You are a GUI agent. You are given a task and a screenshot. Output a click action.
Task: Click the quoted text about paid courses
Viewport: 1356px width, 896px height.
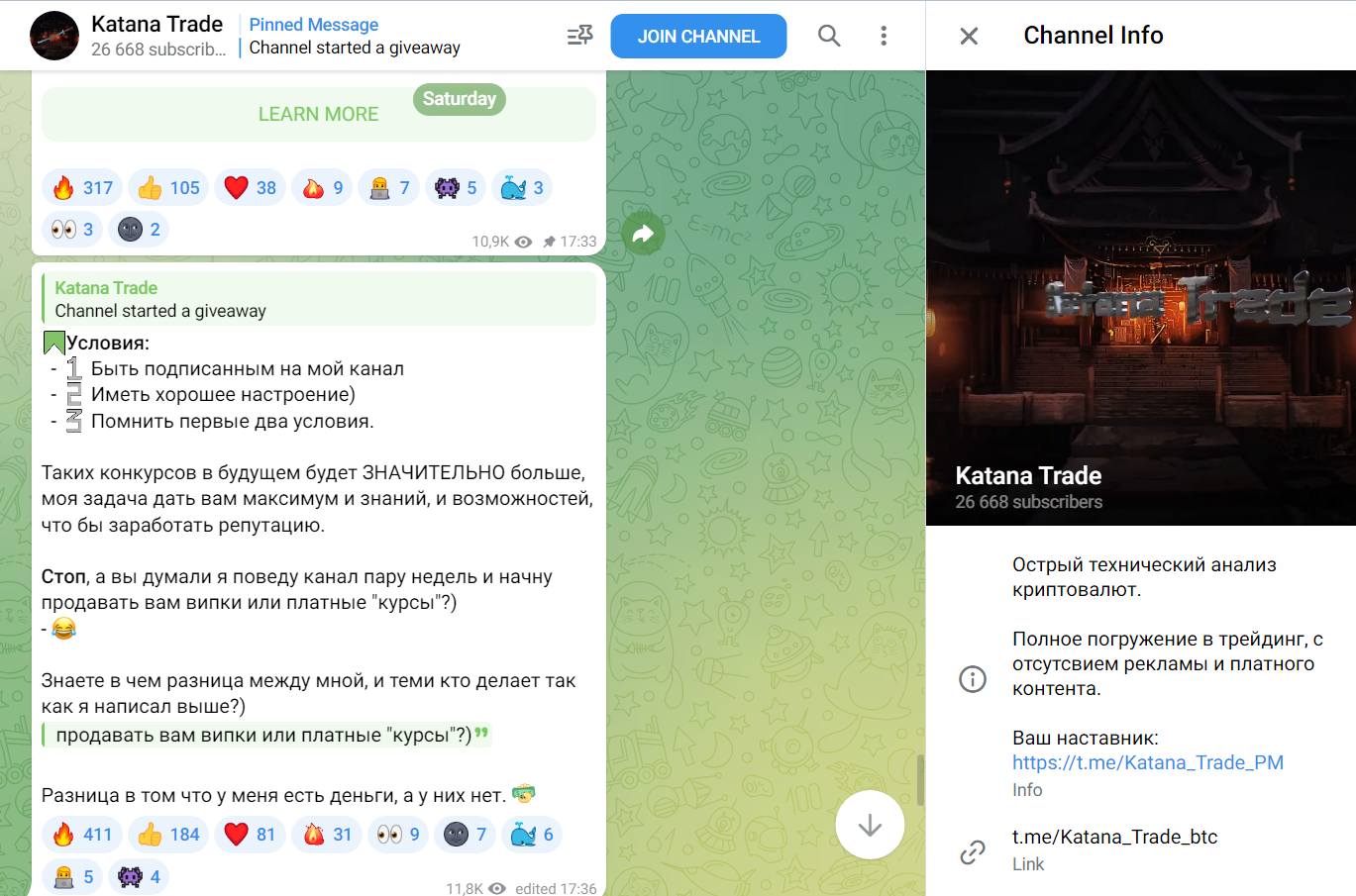pyautogui.click(x=266, y=735)
